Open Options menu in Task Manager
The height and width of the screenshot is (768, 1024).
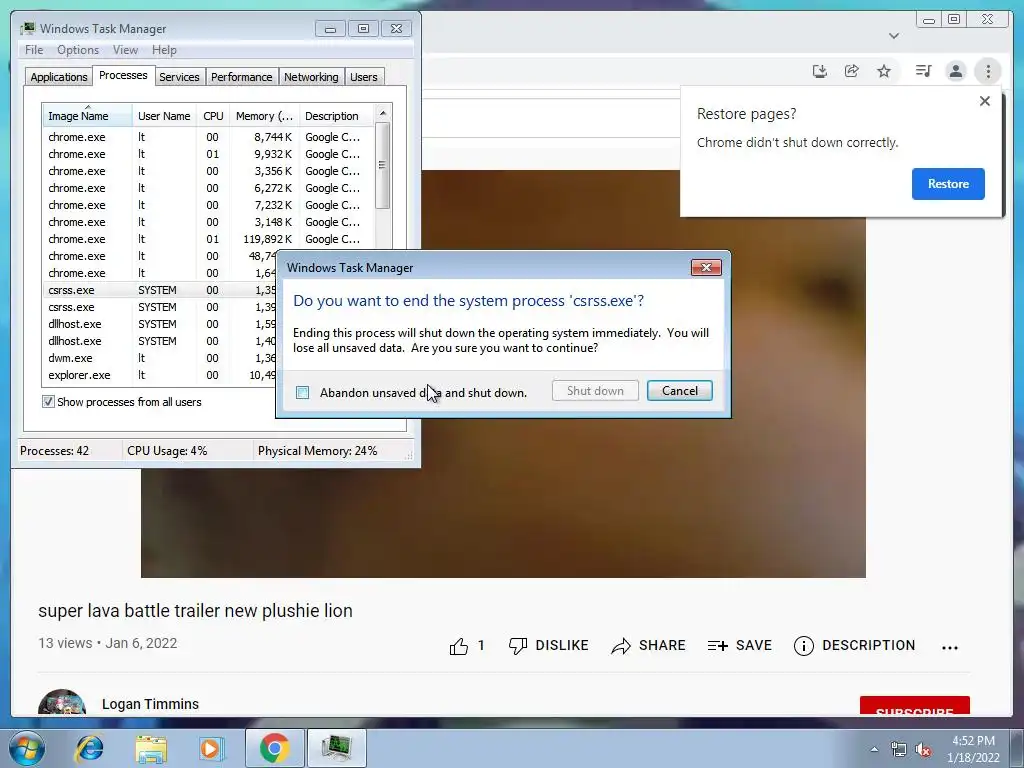tap(78, 50)
